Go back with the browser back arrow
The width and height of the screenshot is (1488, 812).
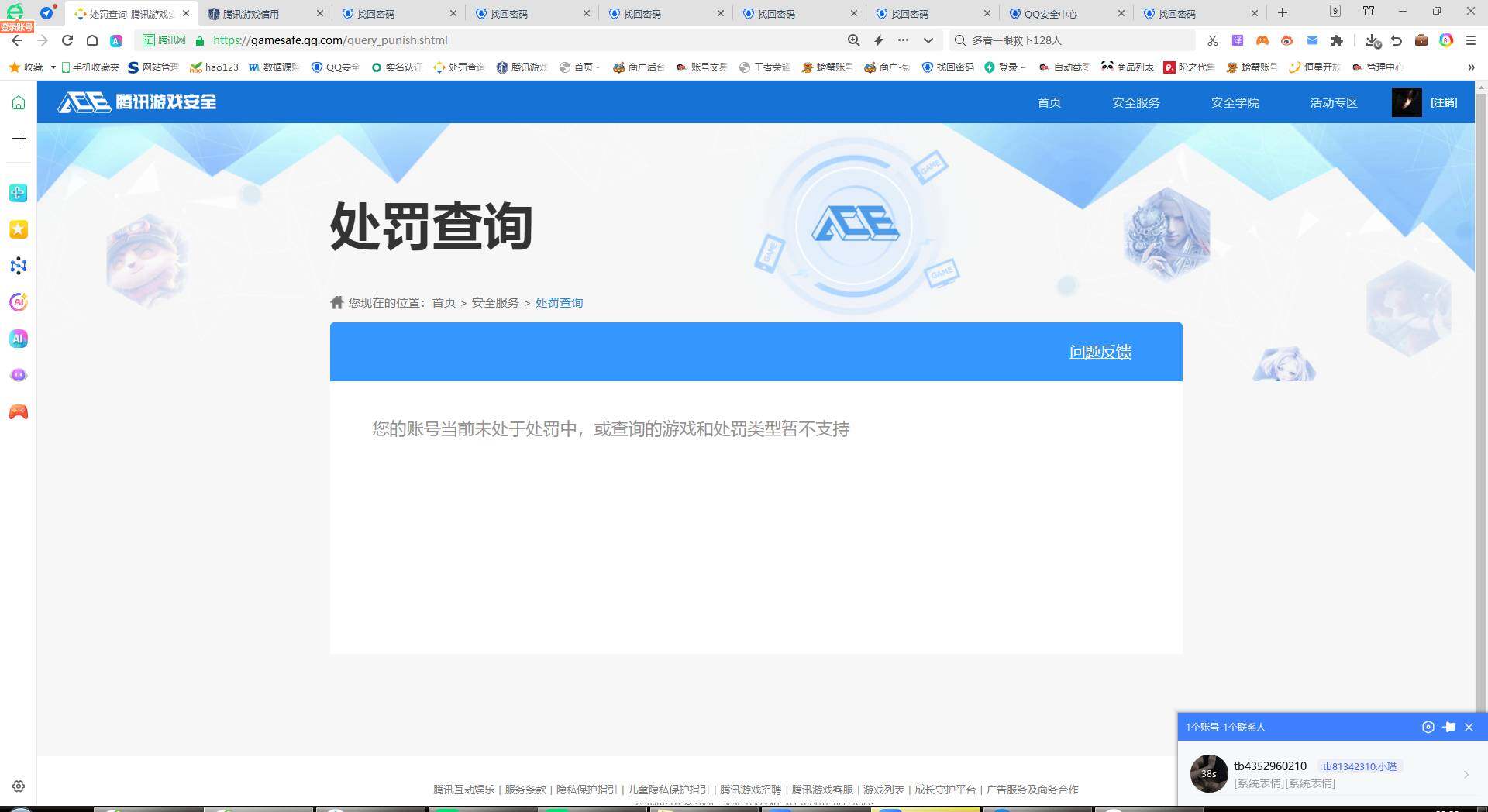17,40
